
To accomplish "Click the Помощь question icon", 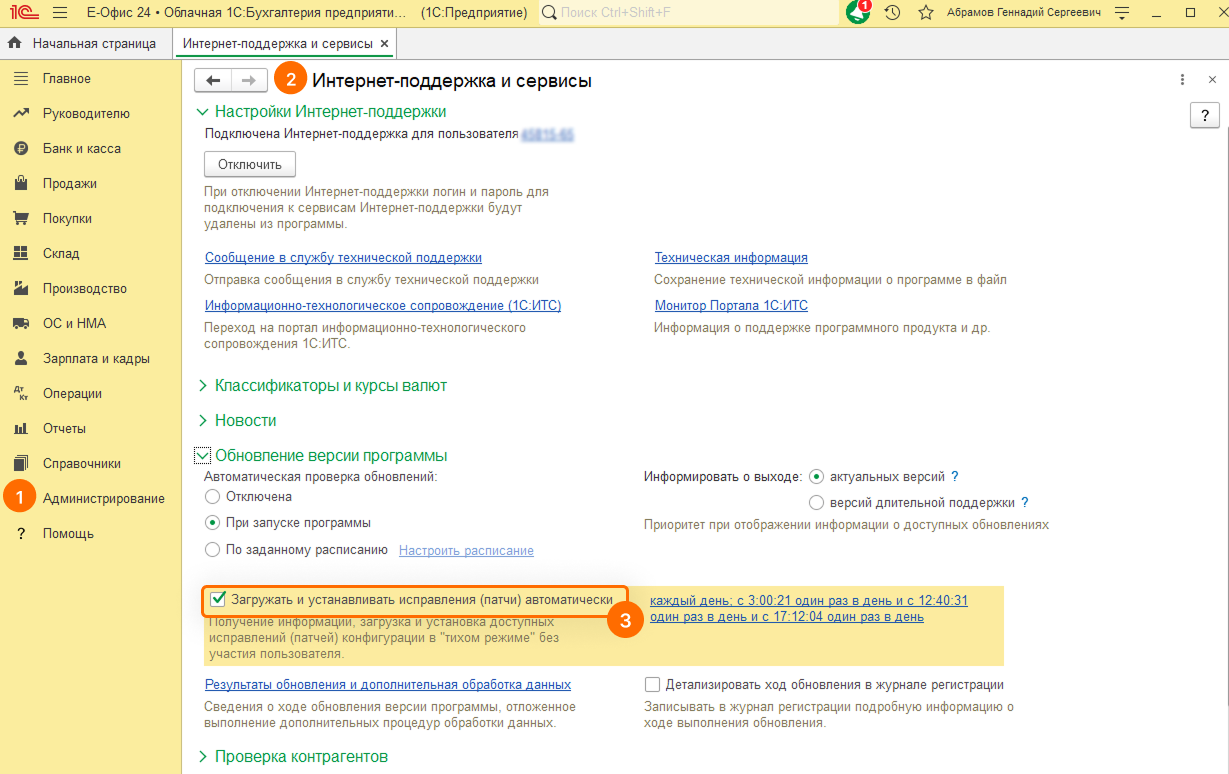I will [x=20, y=534].
